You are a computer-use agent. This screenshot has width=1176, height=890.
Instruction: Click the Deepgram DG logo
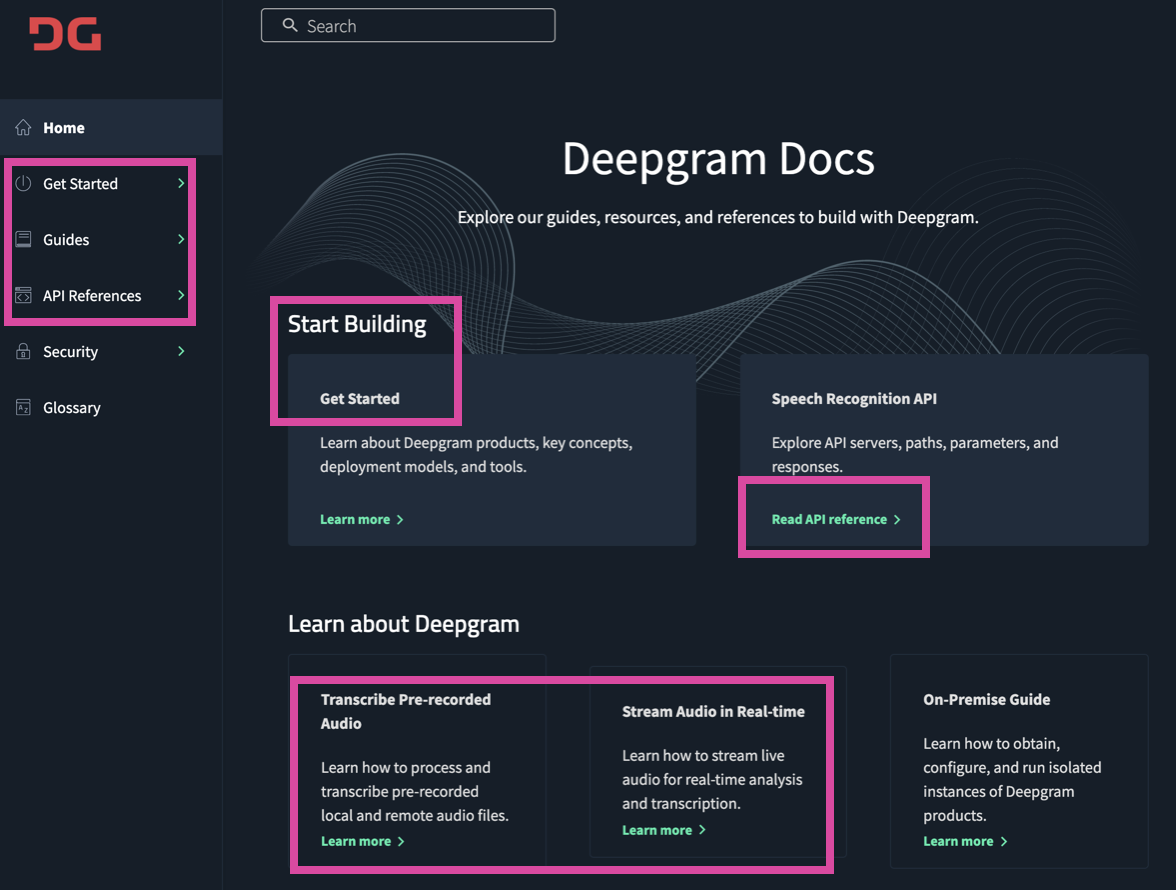[x=65, y=34]
